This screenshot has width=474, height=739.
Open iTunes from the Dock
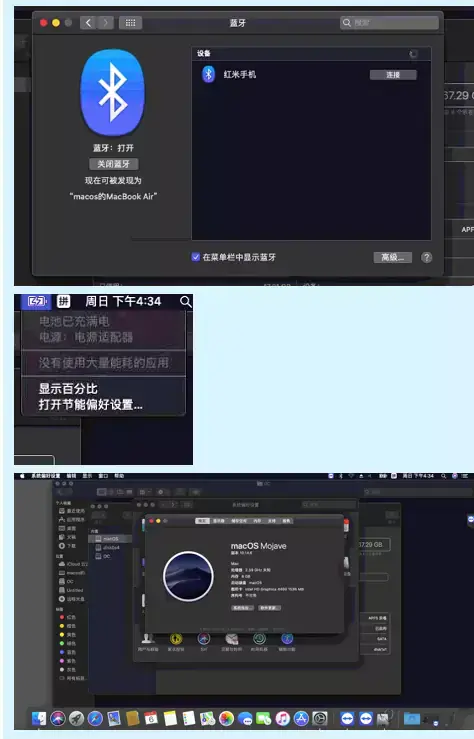tap(282, 718)
